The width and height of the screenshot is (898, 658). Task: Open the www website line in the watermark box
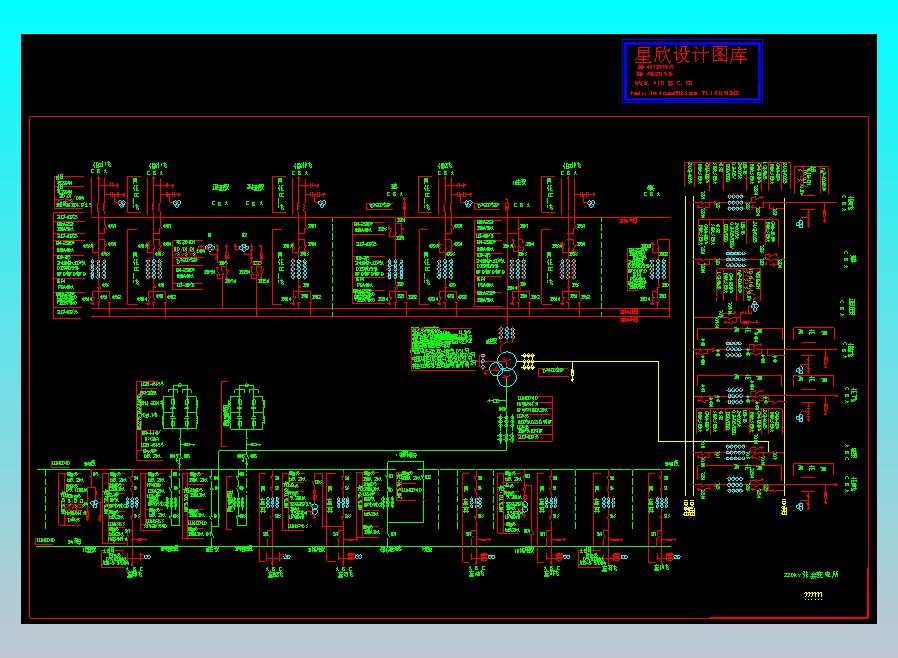tap(663, 83)
